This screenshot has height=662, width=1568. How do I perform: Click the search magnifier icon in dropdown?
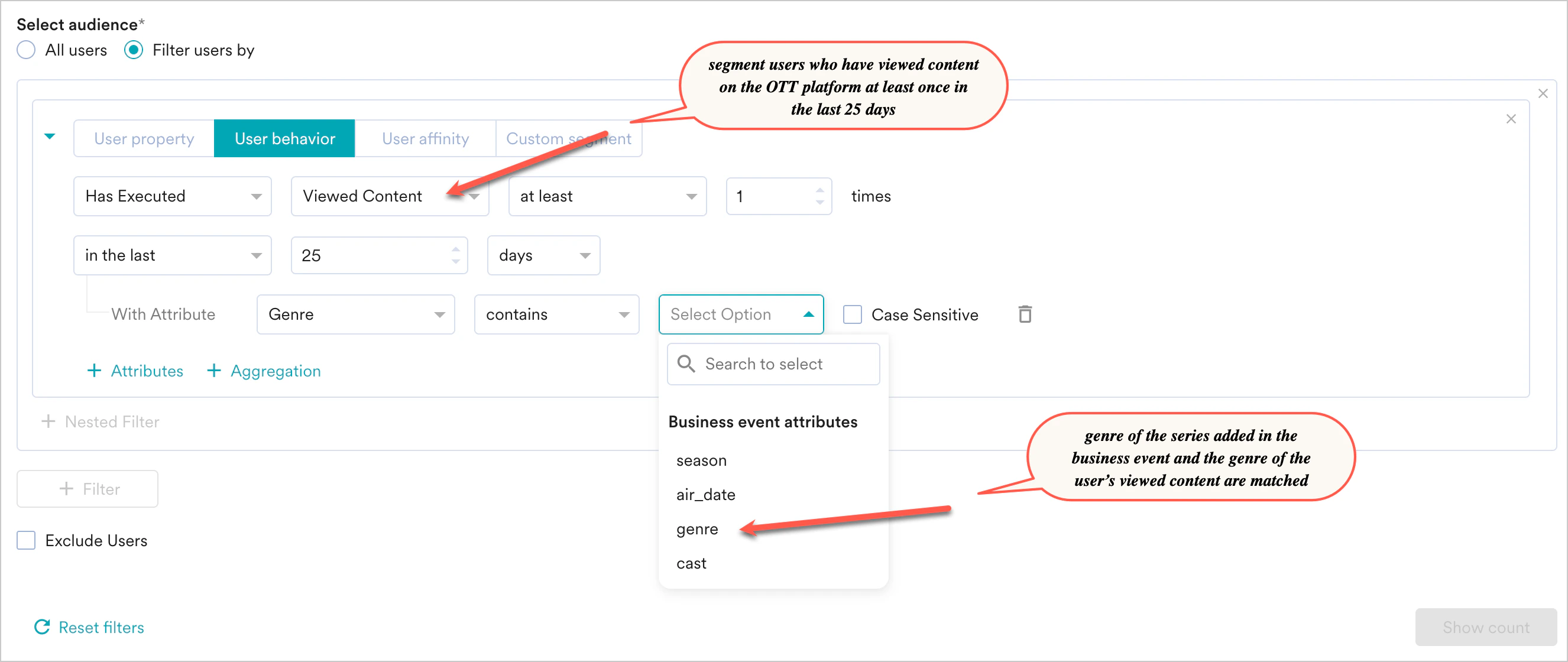tap(686, 364)
